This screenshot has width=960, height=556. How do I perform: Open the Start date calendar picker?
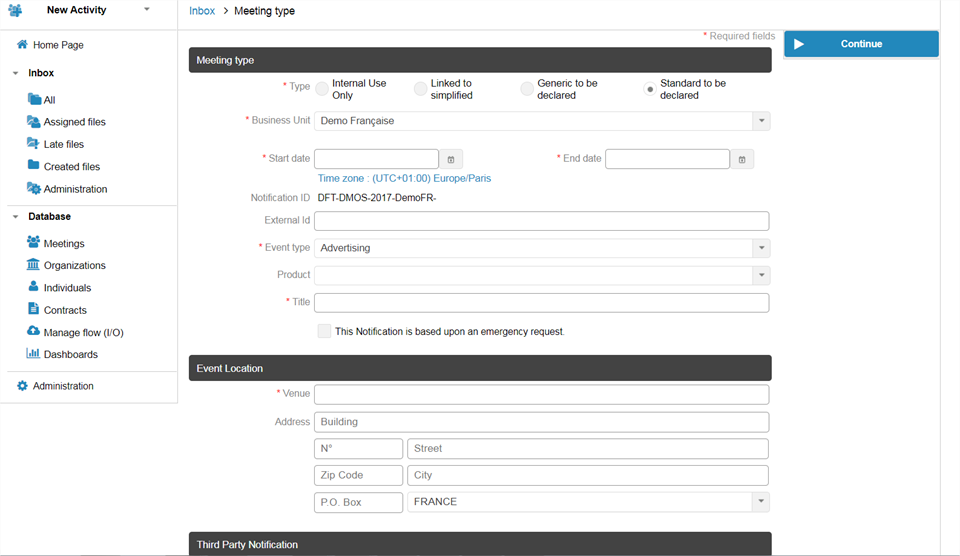pos(451,159)
